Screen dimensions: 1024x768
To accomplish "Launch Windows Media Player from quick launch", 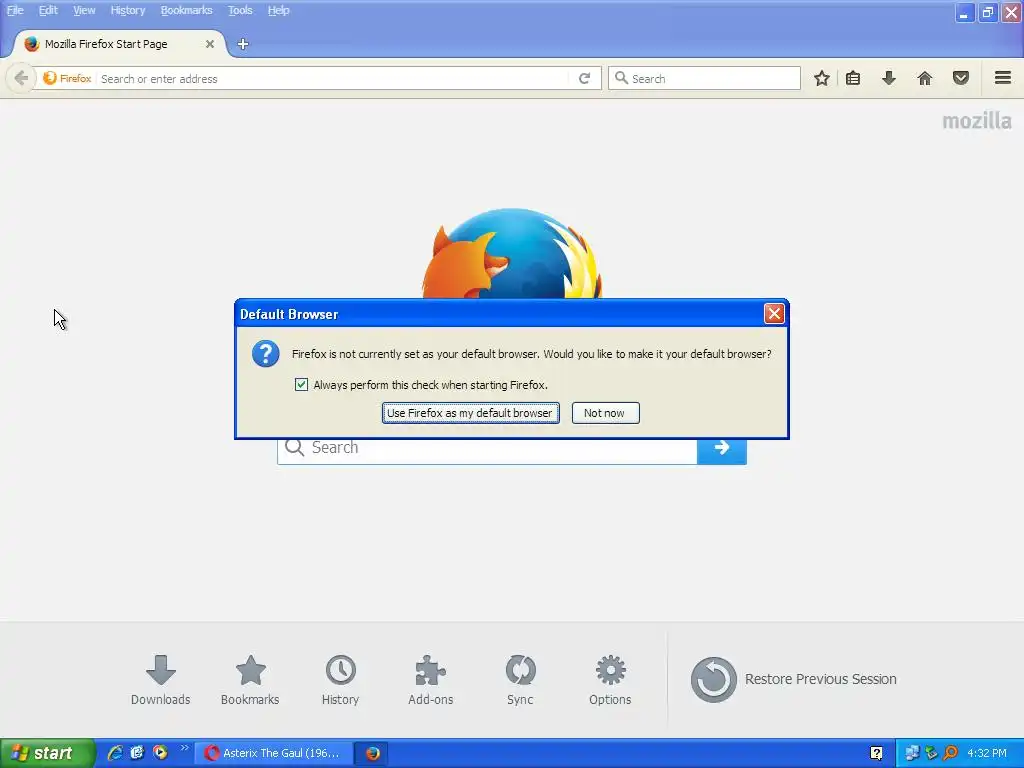I will (x=160, y=753).
